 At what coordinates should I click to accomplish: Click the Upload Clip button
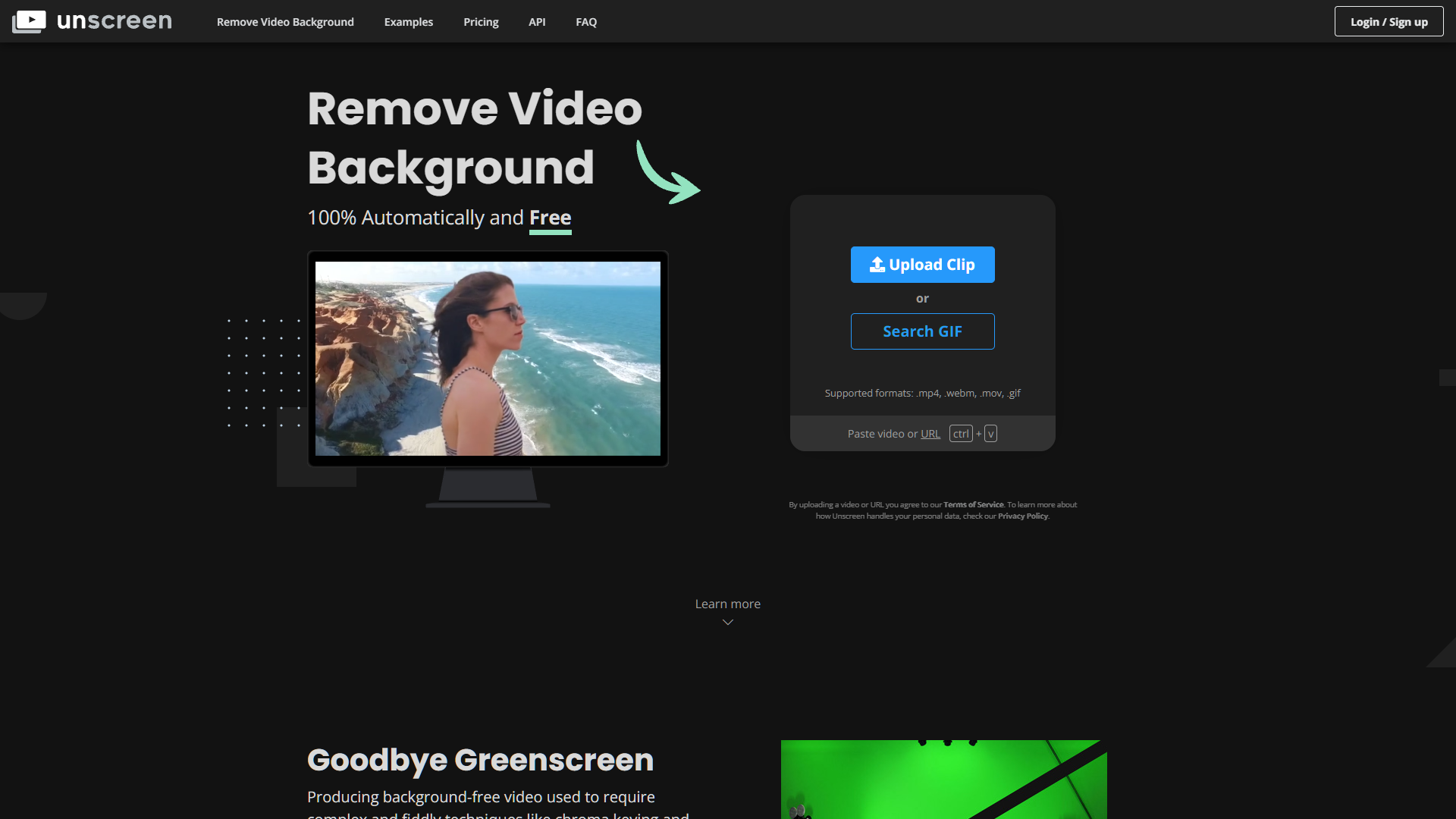[922, 265]
